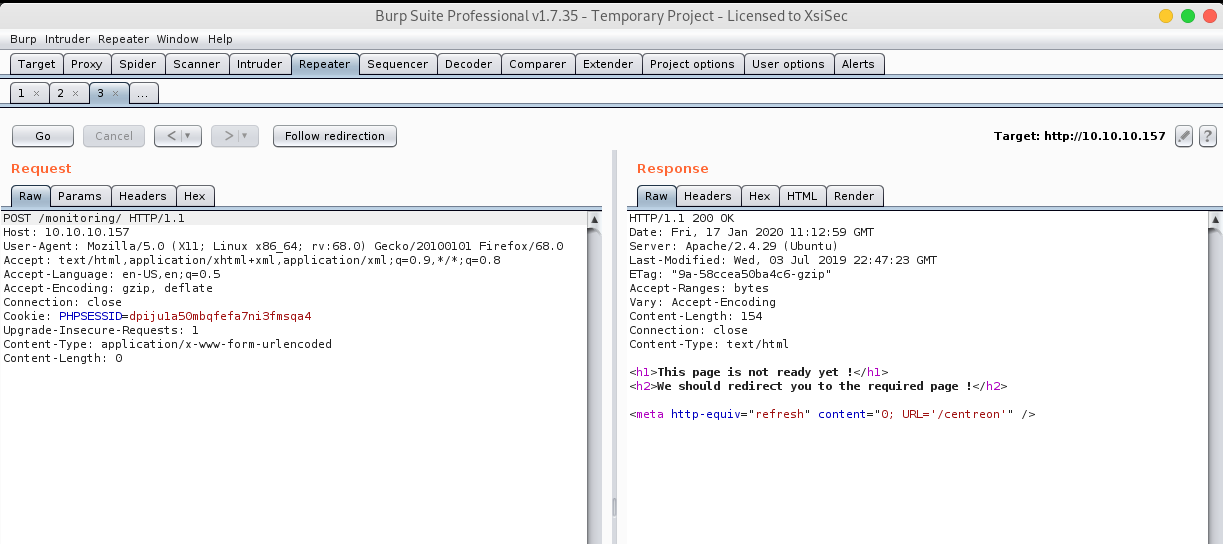The image size is (1223, 544).
Task: Click the Content-Length: 0 request header
Action: tap(63, 358)
